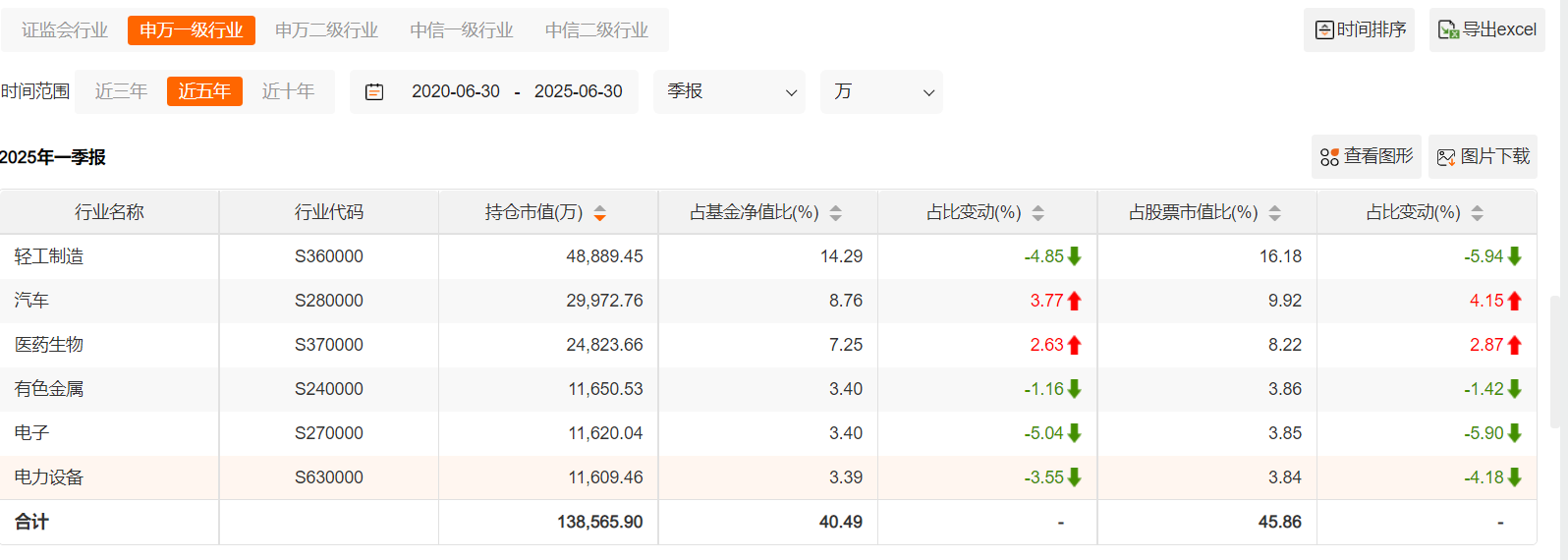The image size is (1568, 560).
Task: Switch to 中信一级行业 tab
Action: point(462,30)
